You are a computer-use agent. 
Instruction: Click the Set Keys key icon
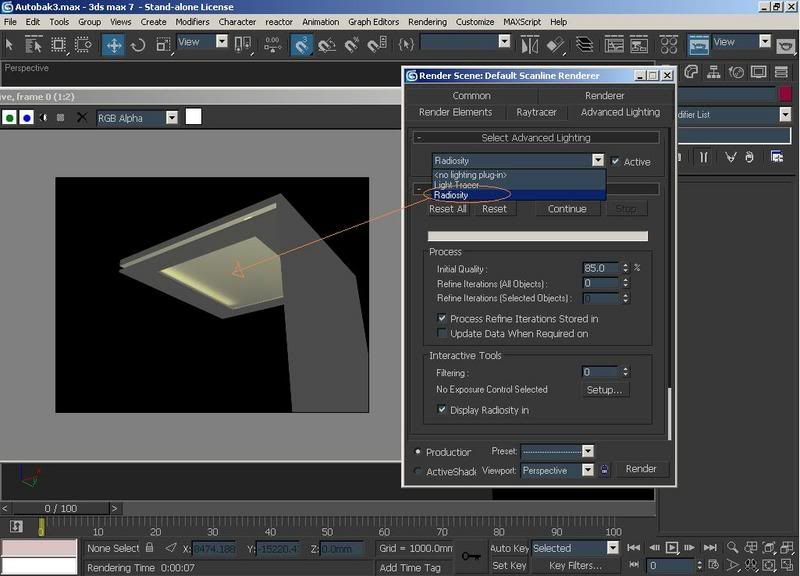coord(471,556)
